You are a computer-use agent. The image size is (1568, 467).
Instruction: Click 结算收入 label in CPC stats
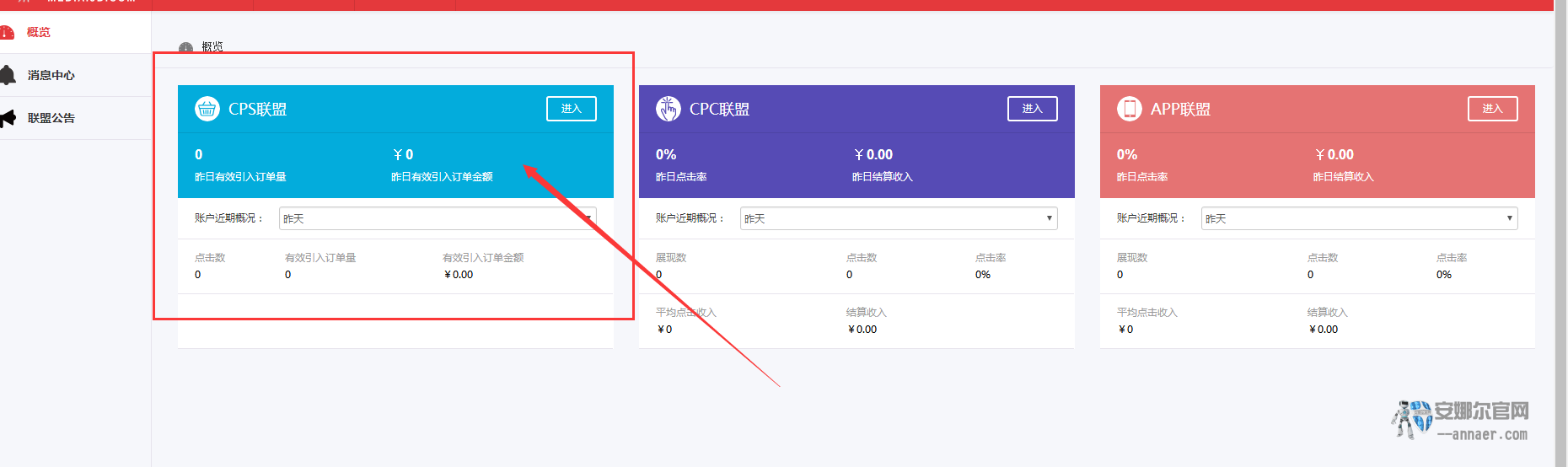[x=867, y=313]
